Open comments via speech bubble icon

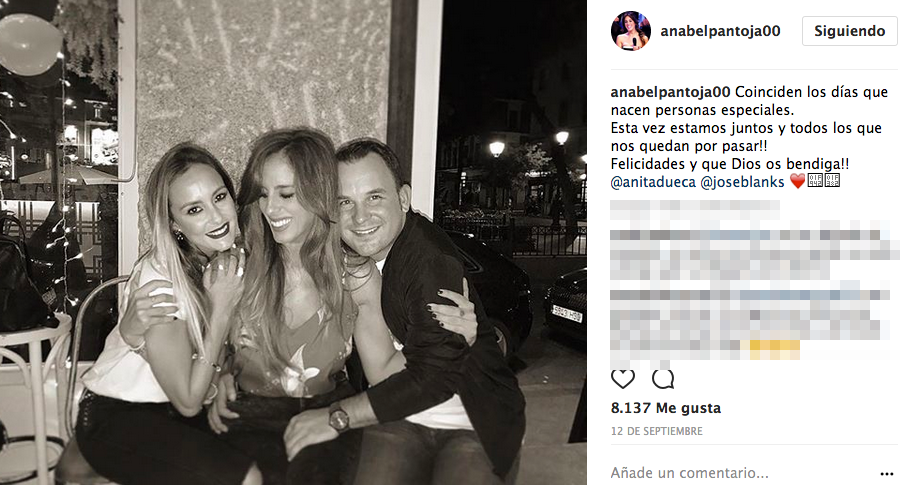coord(663,379)
